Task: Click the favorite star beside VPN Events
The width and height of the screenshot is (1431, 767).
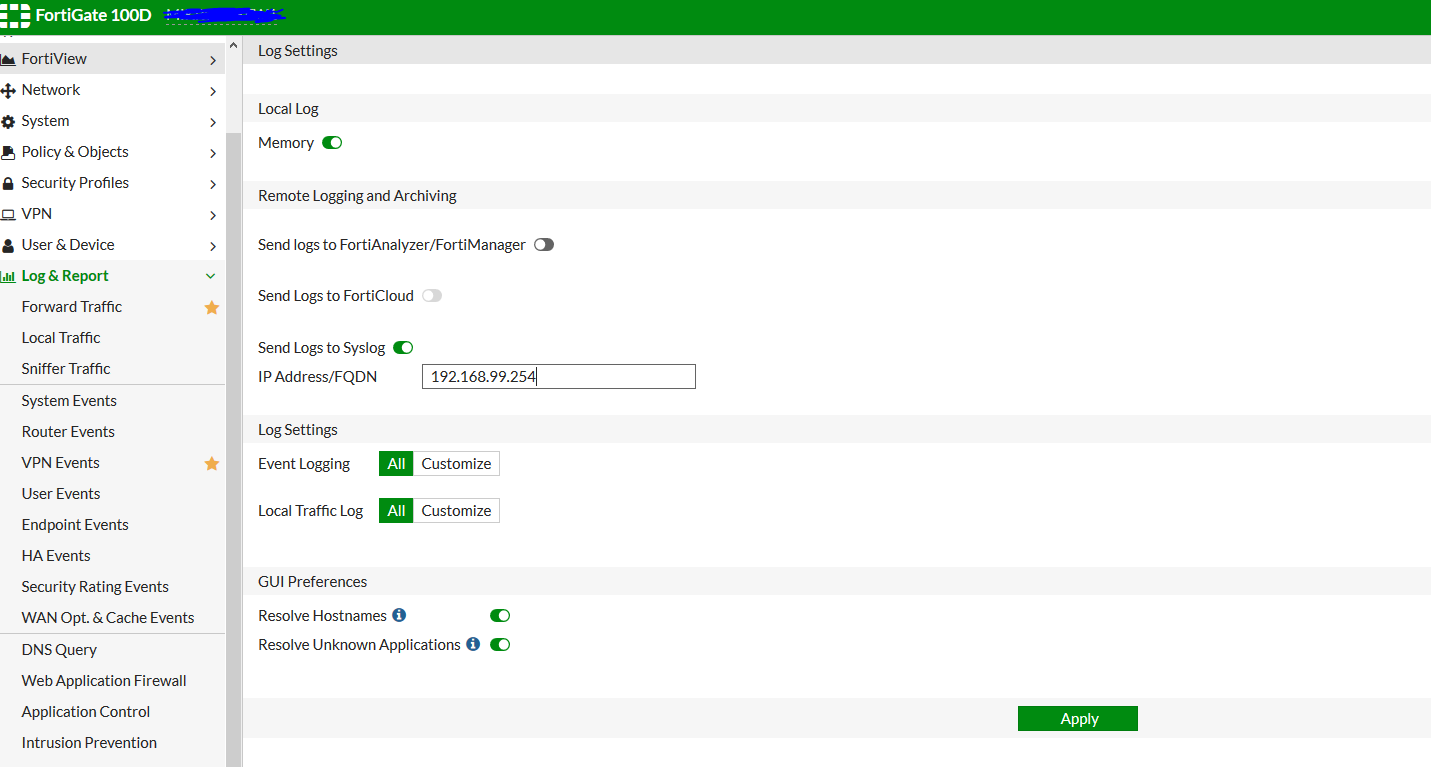Action: pyautogui.click(x=212, y=464)
